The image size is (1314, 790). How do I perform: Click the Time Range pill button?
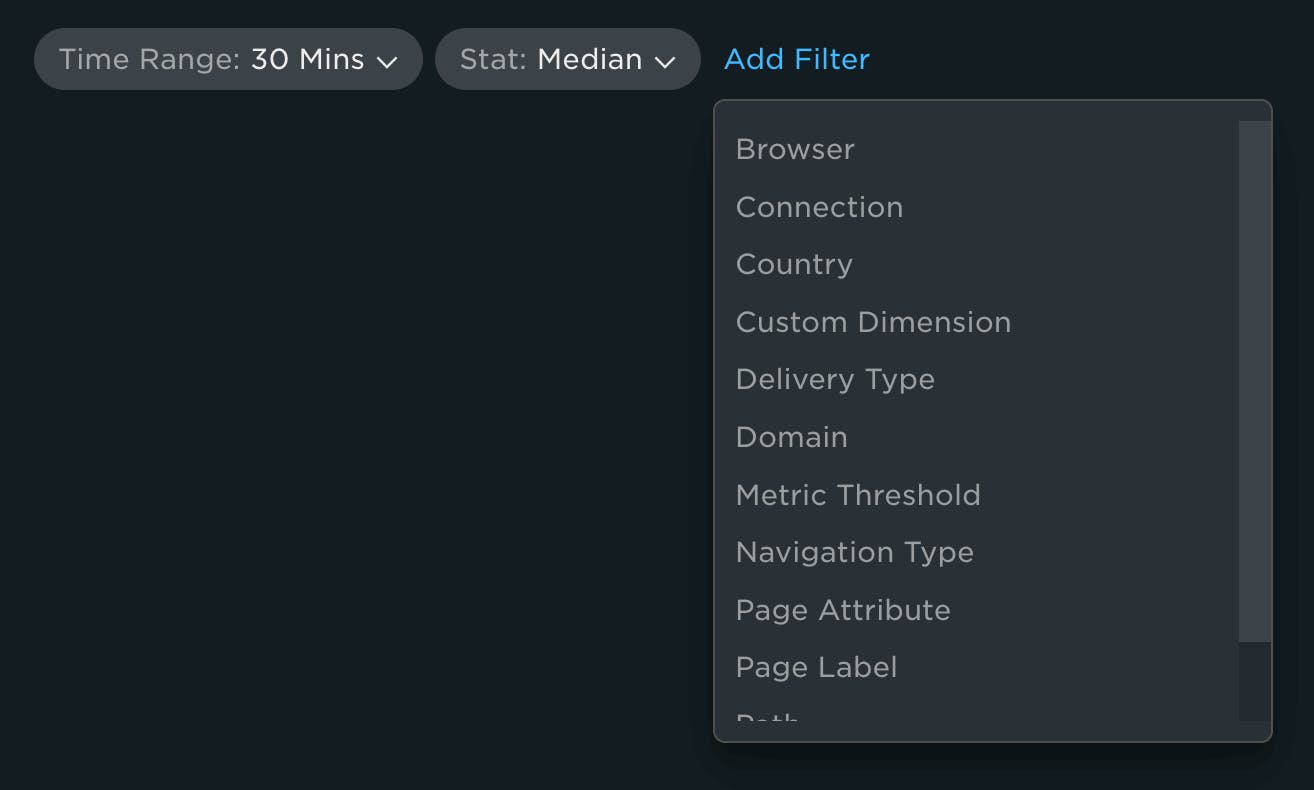point(228,60)
